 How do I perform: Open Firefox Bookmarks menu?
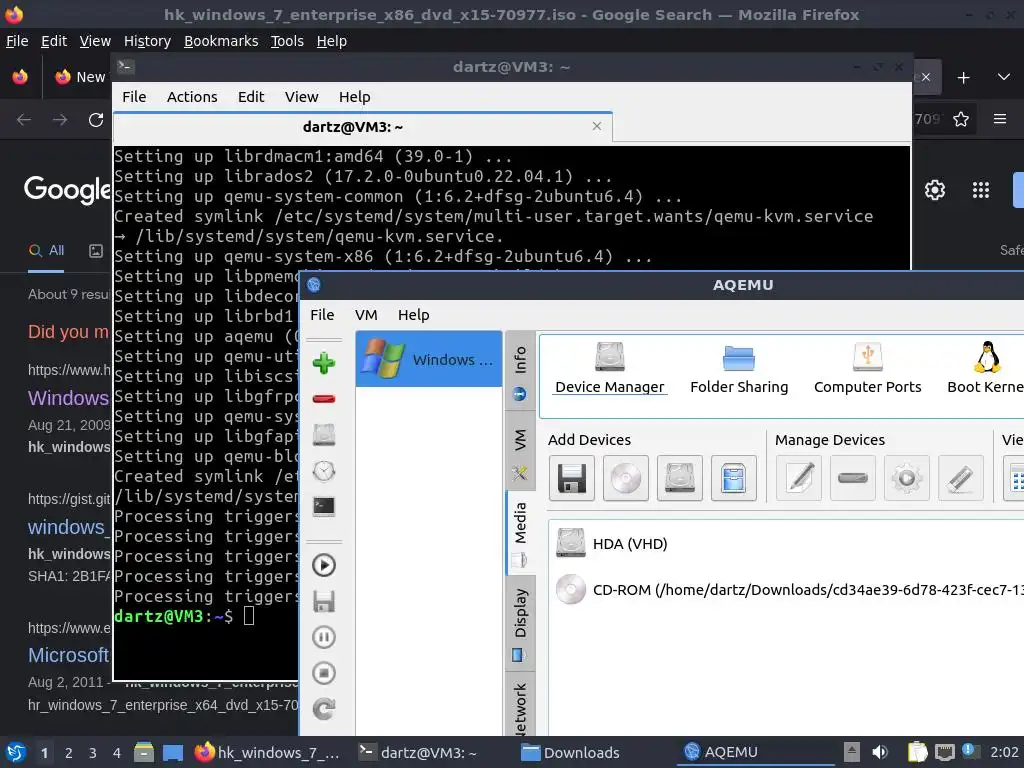click(221, 41)
